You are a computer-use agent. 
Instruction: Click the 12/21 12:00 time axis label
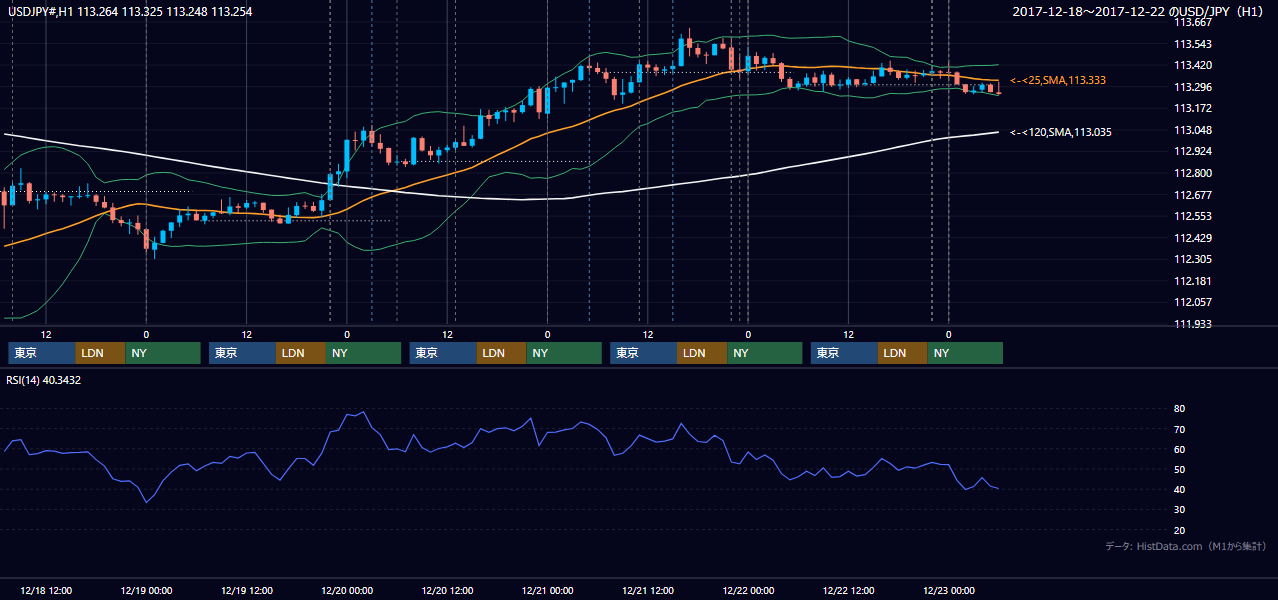(648, 590)
